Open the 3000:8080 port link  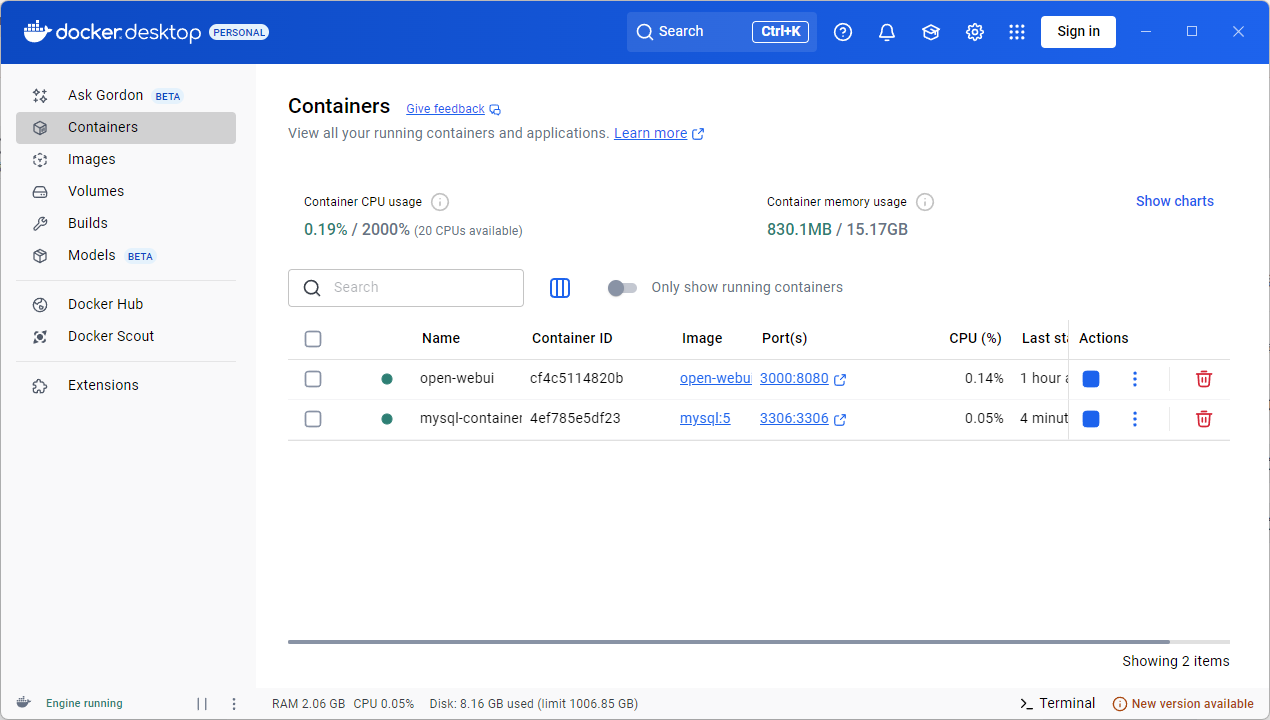pyautogui.click(x=794, y=379)
